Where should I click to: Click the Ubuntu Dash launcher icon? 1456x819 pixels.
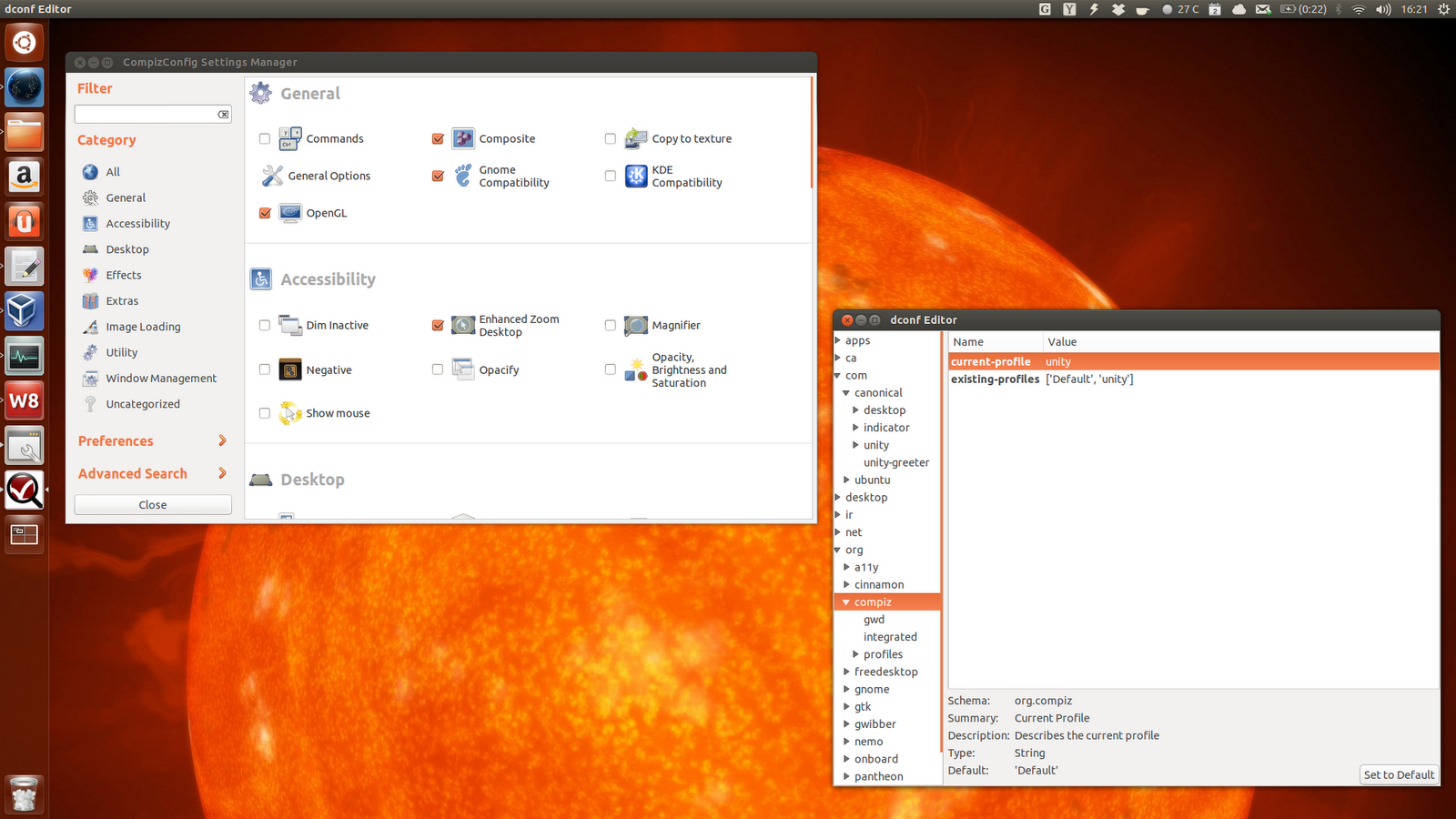click(x=25, y=43)
